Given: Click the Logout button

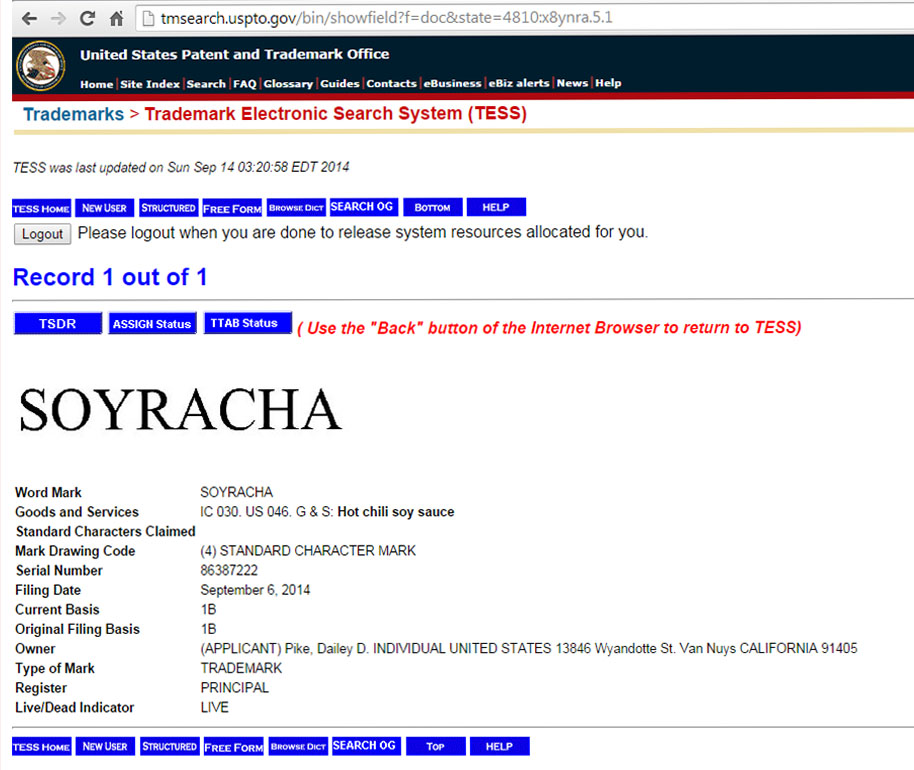Looking at the screenshot, I should 43,234.
